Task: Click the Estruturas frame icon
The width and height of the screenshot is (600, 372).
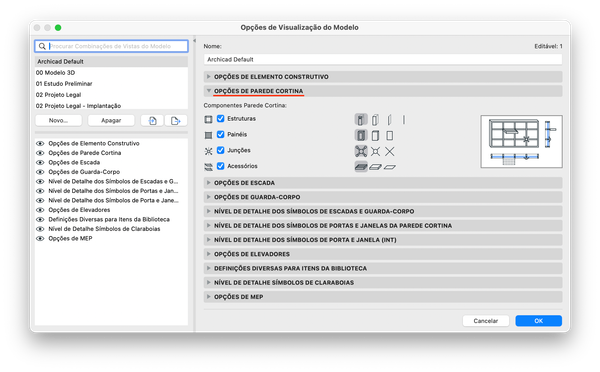Action: coord(208,119)
